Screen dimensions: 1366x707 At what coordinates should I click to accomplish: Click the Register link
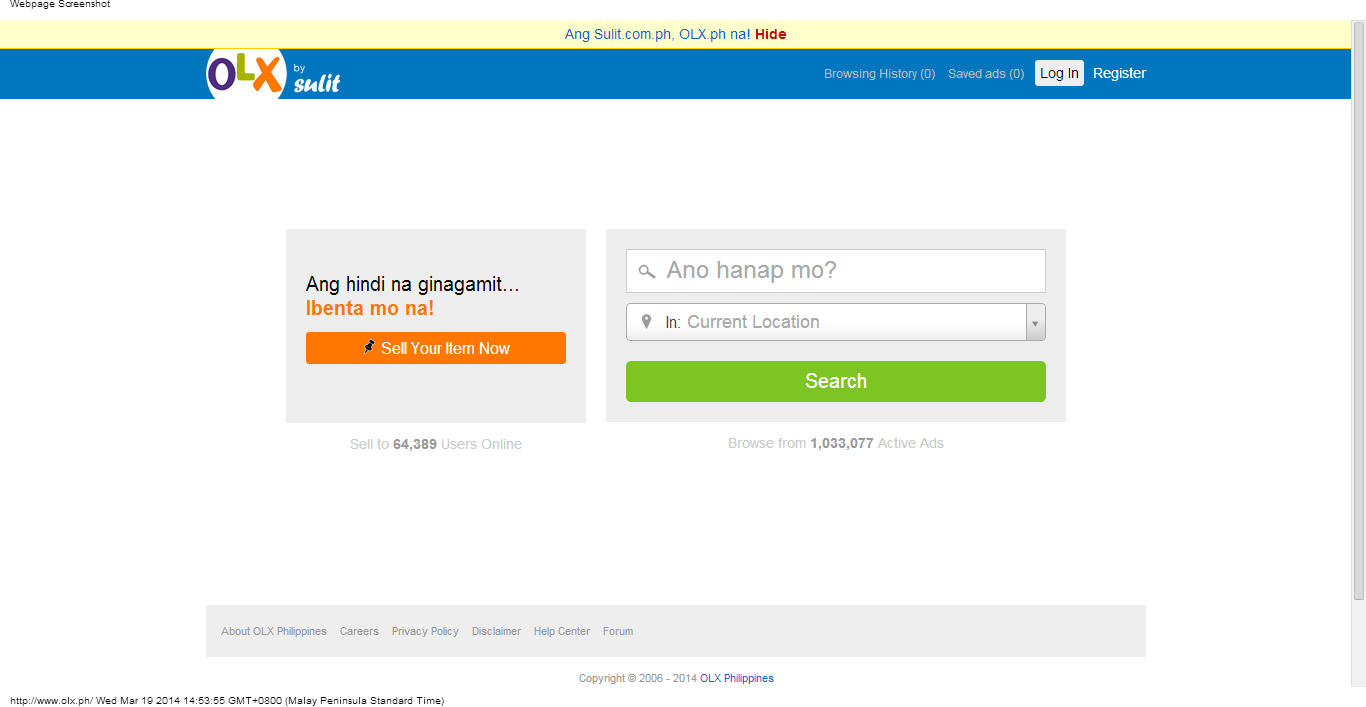[x=1119, y=73]
